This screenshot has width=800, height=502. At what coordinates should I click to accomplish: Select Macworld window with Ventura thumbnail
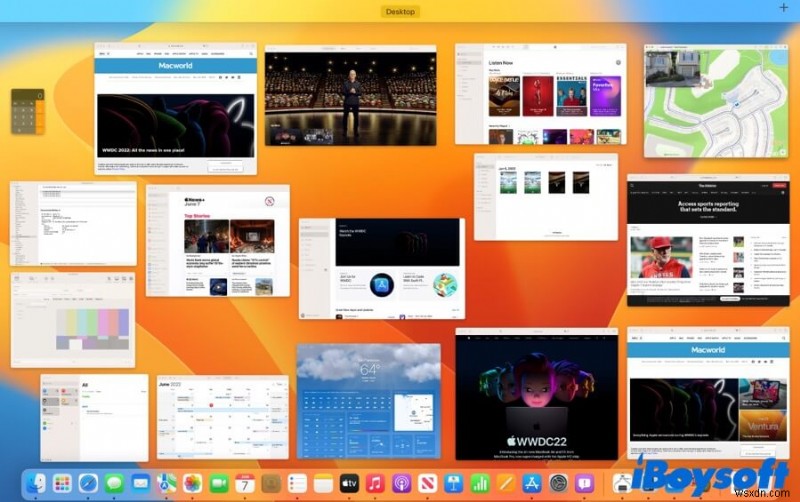[x=708, y=393]
